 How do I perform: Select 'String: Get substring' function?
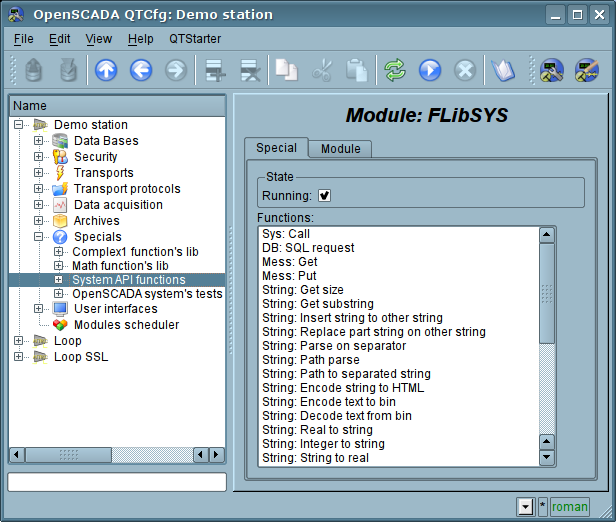pos(318,304)
